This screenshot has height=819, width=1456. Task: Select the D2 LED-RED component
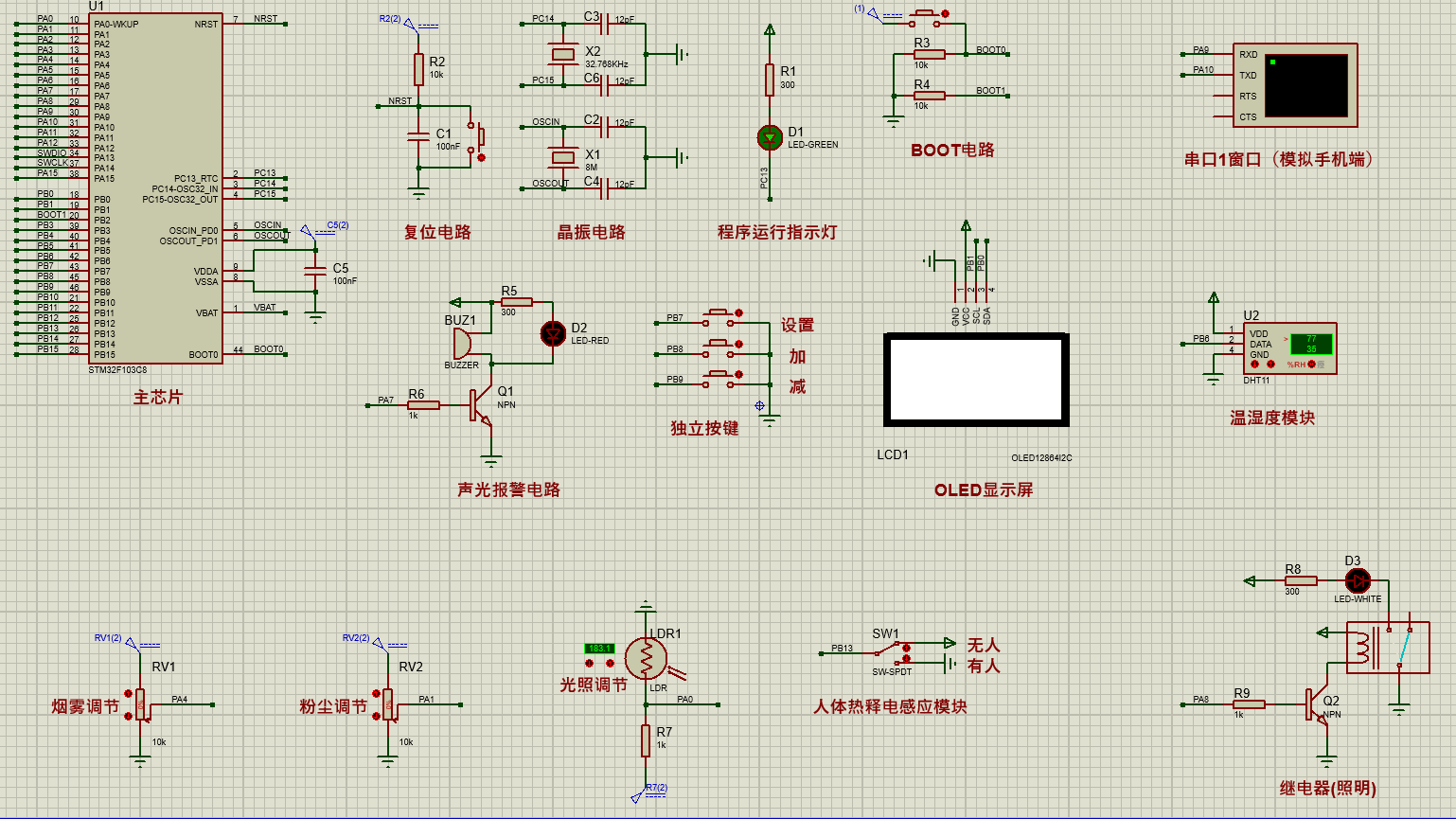point(553,333)
